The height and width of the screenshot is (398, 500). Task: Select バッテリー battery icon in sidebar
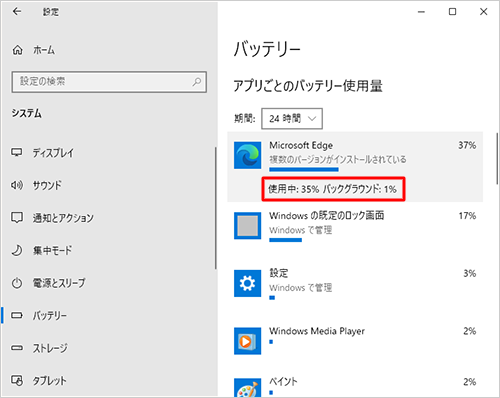pos(17,315)
